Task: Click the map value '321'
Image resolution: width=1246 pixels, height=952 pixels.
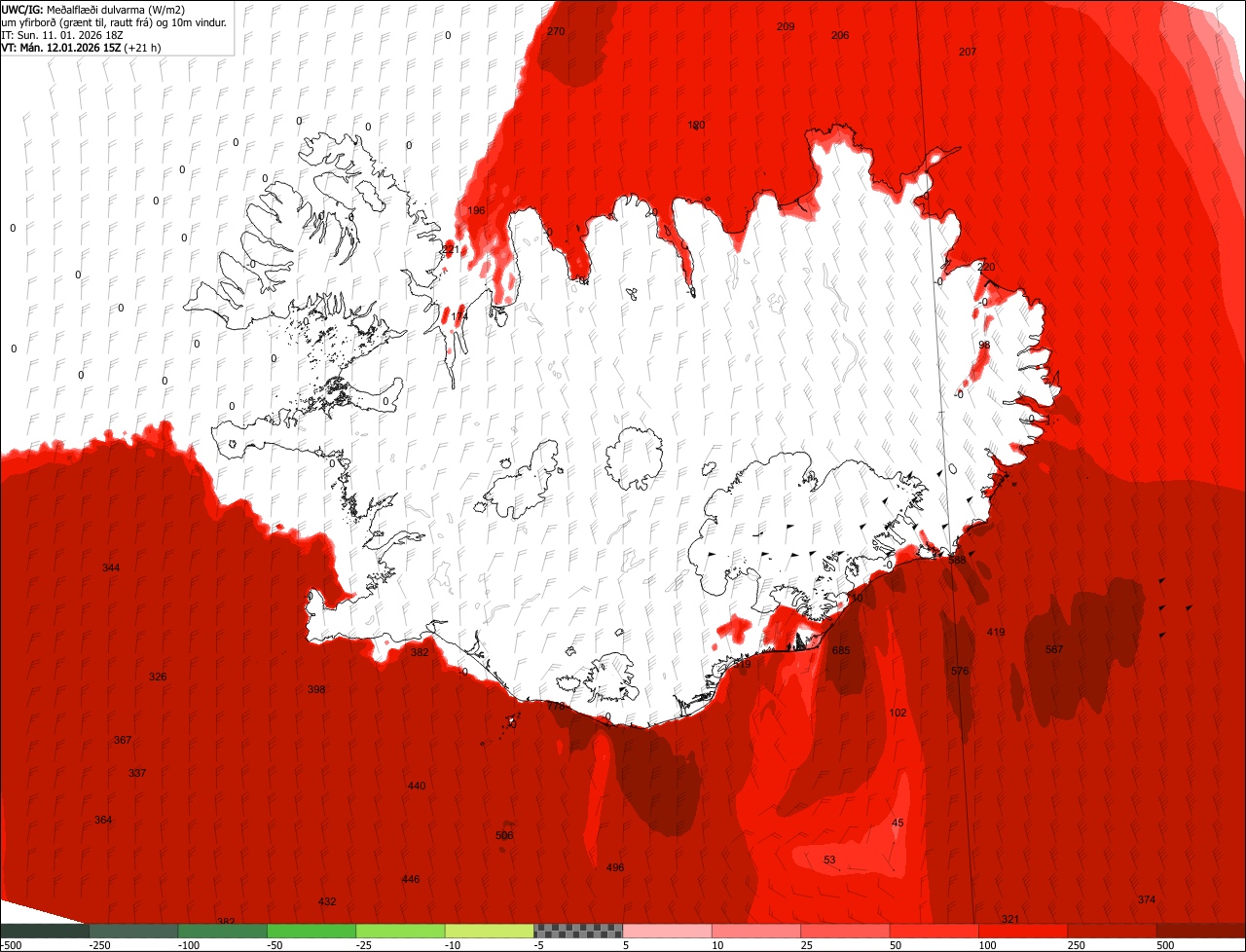Action: pyautogui.click(x=1010, y=919)
